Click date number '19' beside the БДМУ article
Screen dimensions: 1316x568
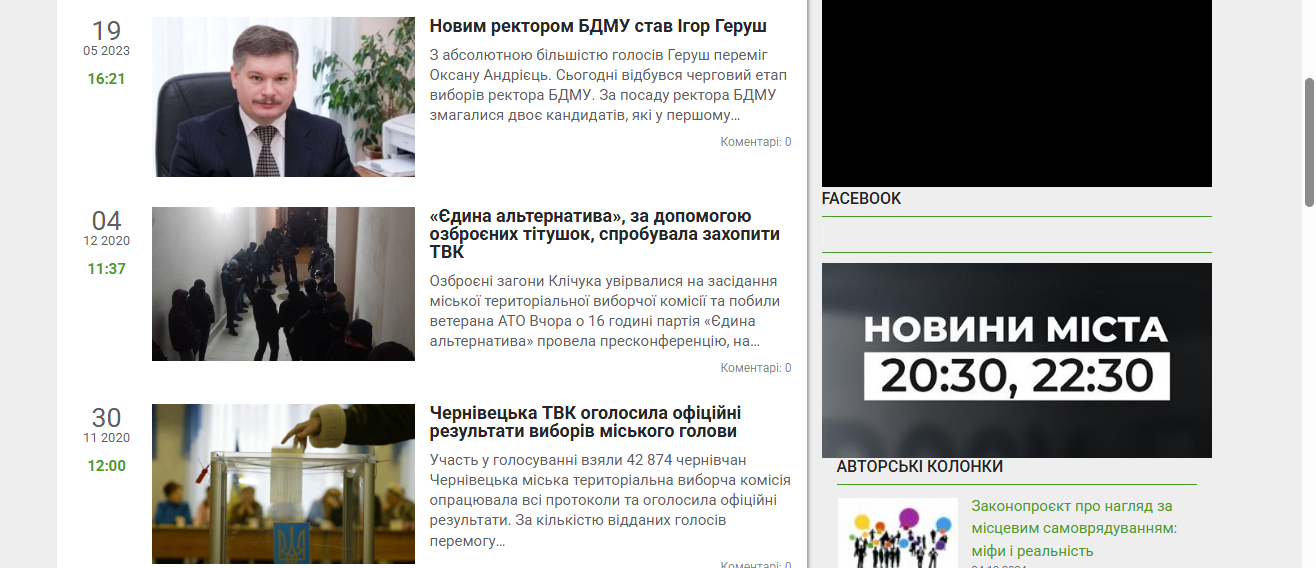click(x=107, y=31)
